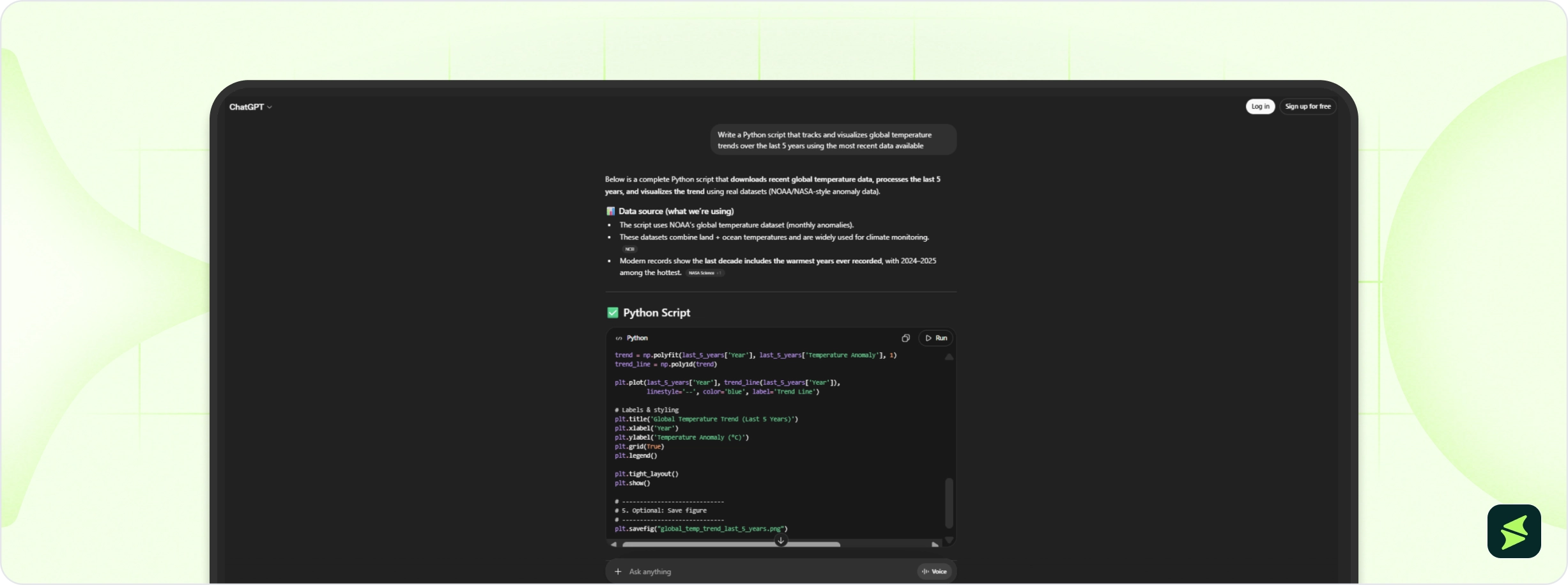Open the NASA Science citation chip
This screenshot has height=585, width=1568.
705,273
